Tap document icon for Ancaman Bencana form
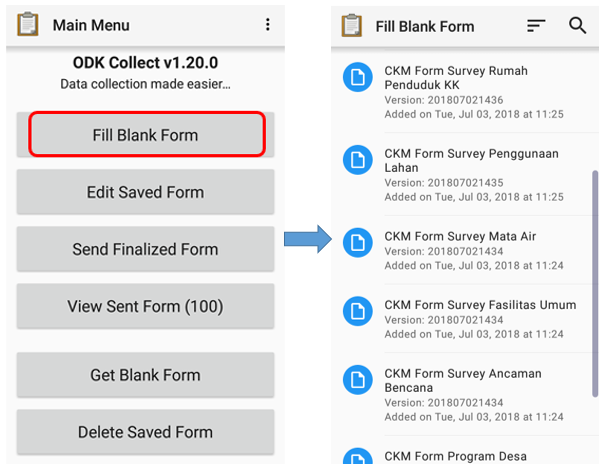The height and width of the screenshot is (471, 605). [358, 380]
